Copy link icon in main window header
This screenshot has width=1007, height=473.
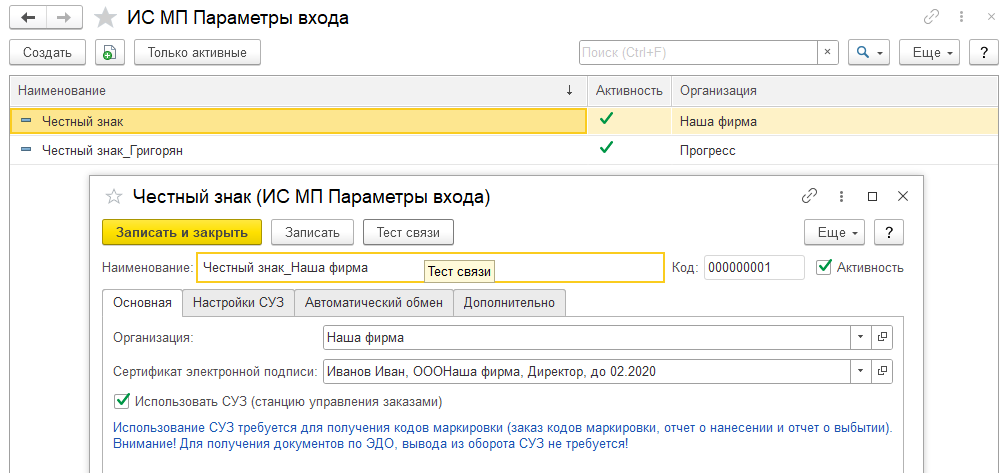(x=930, y=17)
